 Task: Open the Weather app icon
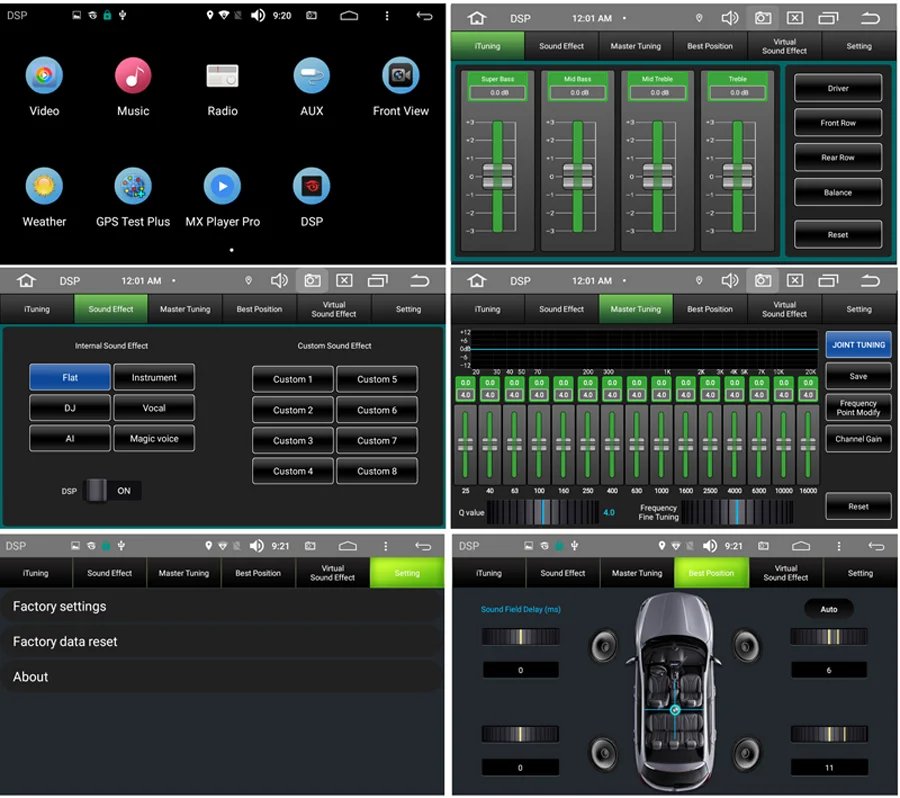[44, 186]
